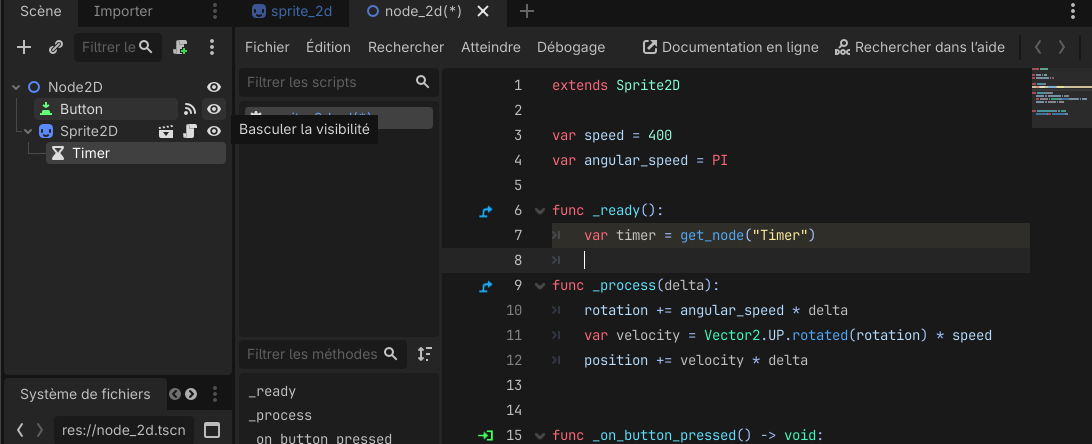Switch to the Importer tab
The height and width of the screenshot is (444, 1092).
coord(123,11)
